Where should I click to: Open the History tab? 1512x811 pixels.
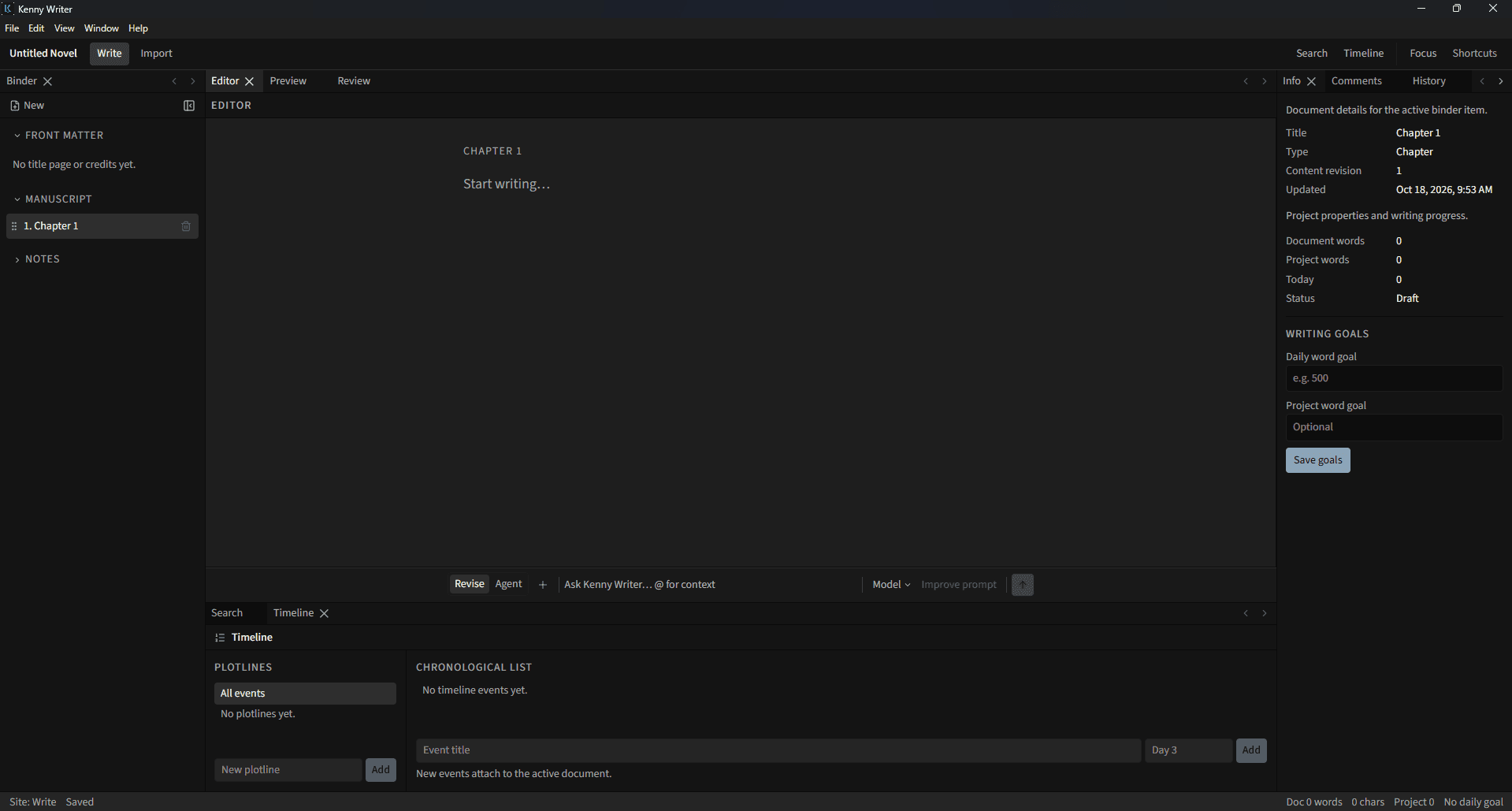click(x=1429, y=81)
